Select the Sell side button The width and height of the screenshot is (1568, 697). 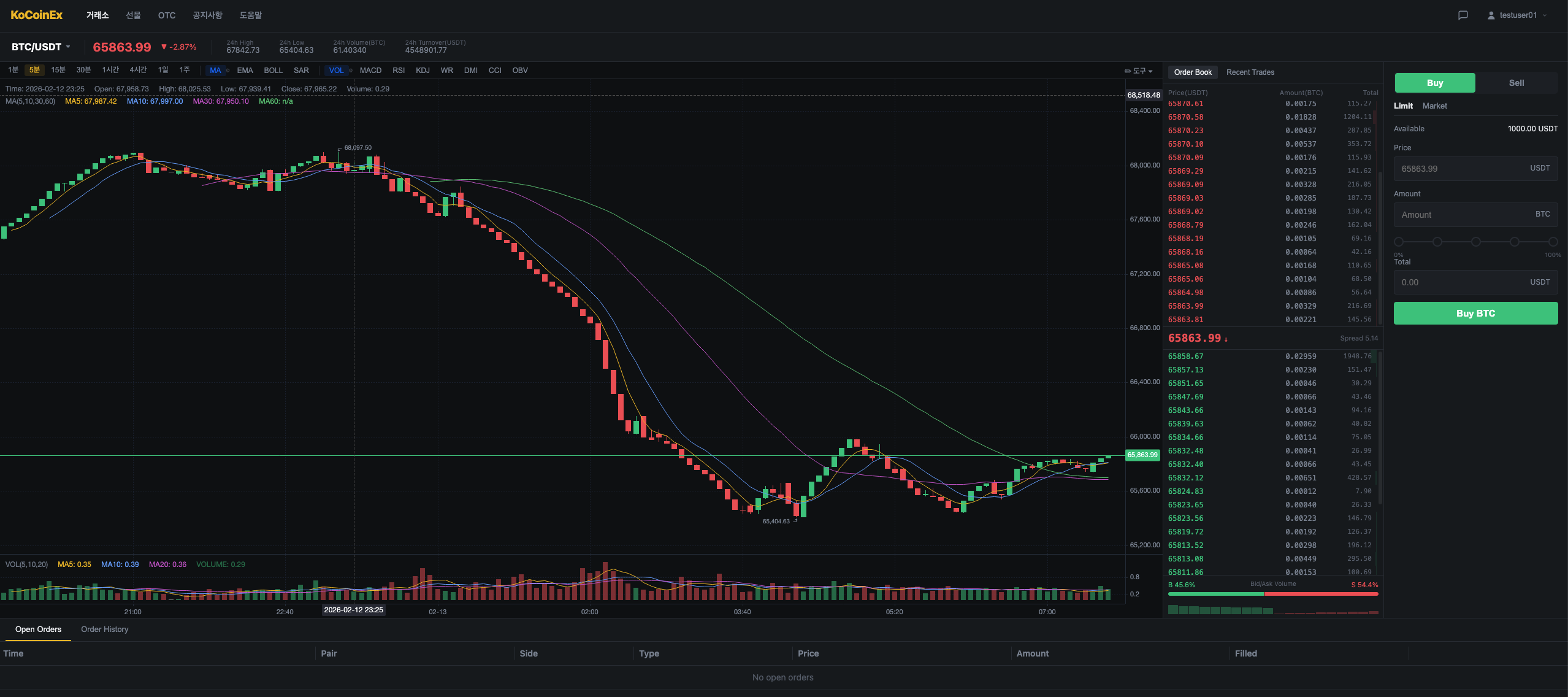coord(1516,83)
